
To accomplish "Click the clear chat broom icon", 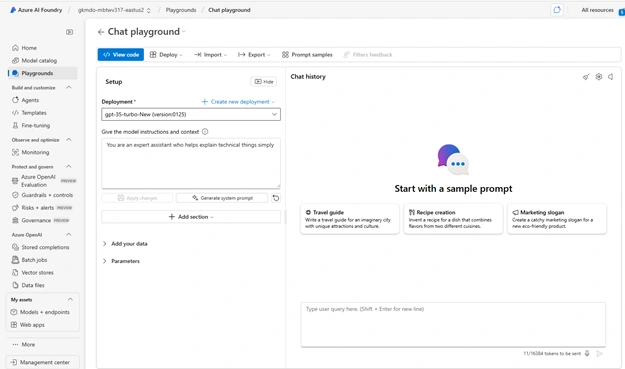I will pos(586,77).
